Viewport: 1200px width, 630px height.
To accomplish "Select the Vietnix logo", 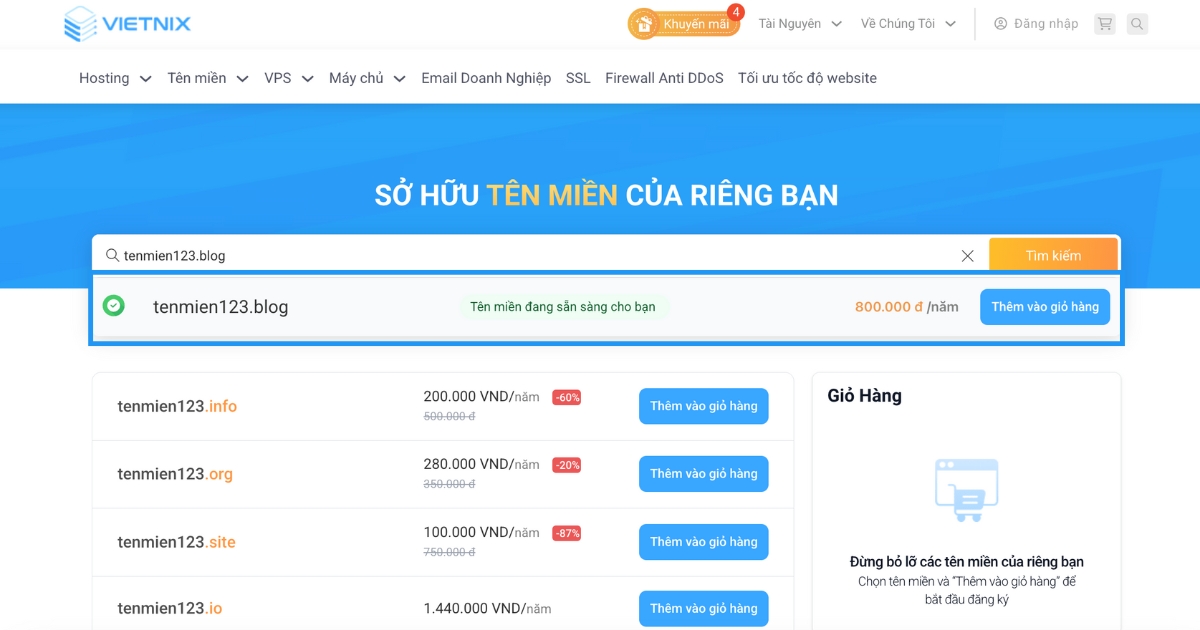I will point(127,23).
